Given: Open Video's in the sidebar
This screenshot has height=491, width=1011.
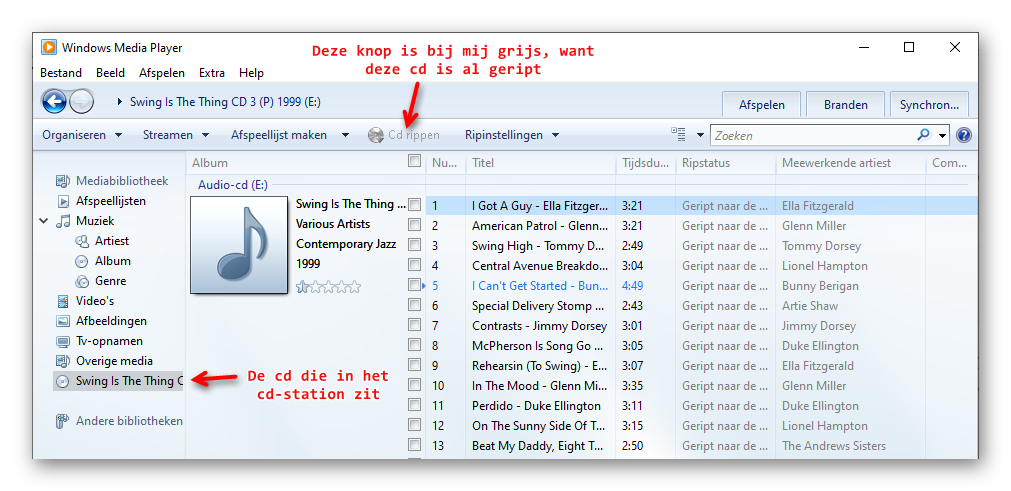Looking at the screenshot, I should (x=95, y=301).
